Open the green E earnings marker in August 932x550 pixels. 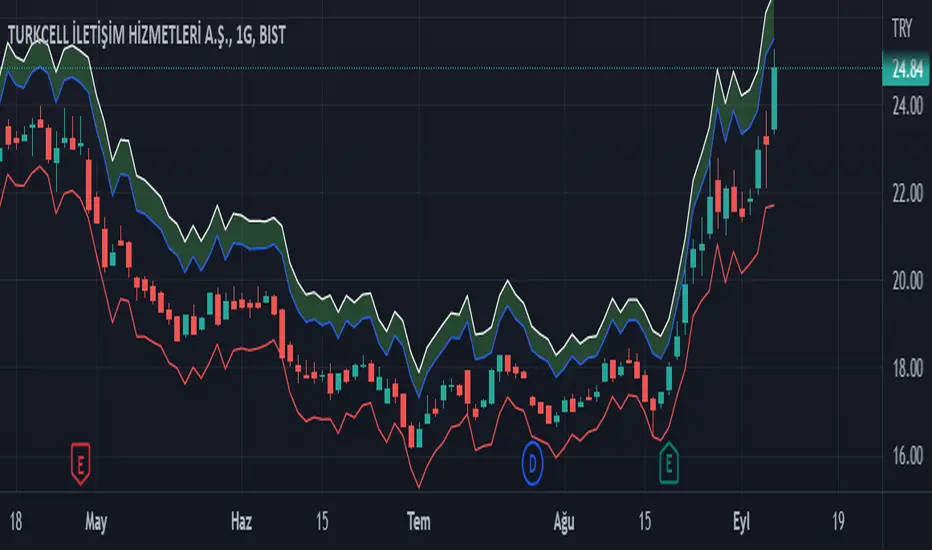(x=669, y=463)
